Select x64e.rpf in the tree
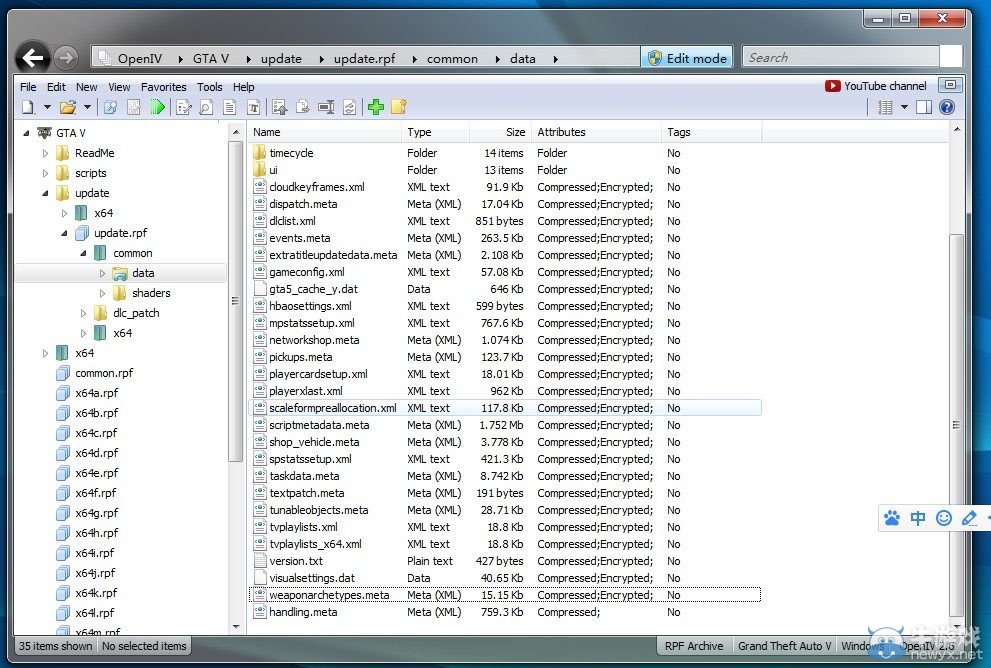Viewport: 991px width, 668px height. click(x=96, y=473)
